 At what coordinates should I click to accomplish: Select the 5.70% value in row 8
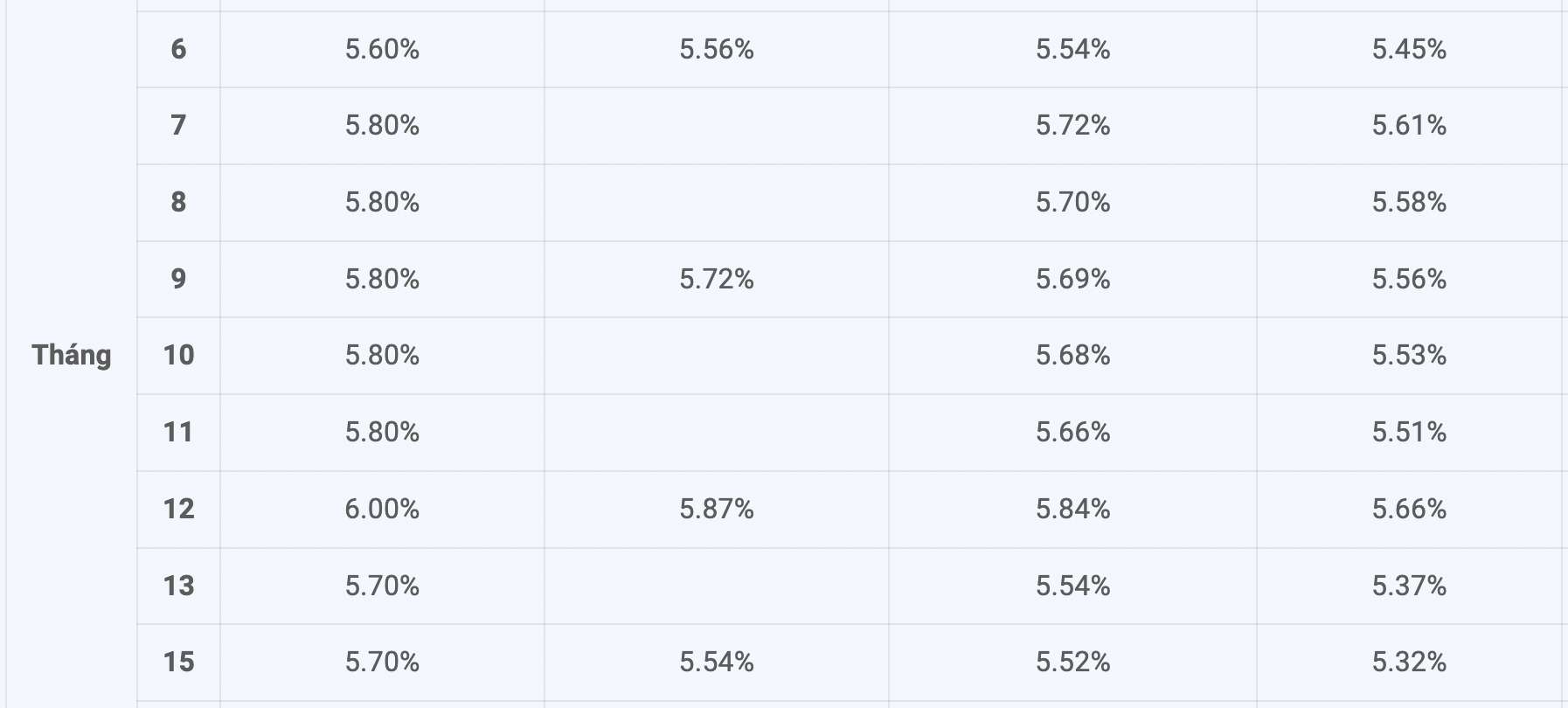(x=1073, y=202)
